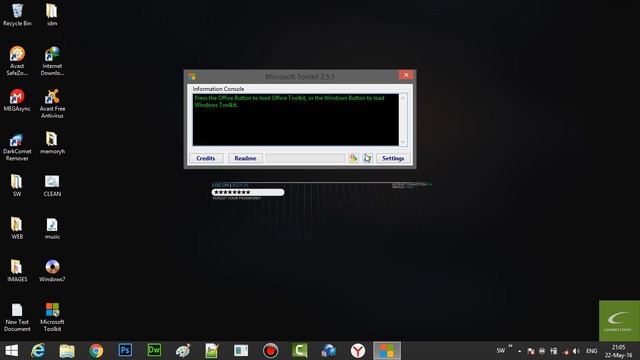Open the Paint palette taskbar icon
The image size is (640, 360).
point(183,351)
